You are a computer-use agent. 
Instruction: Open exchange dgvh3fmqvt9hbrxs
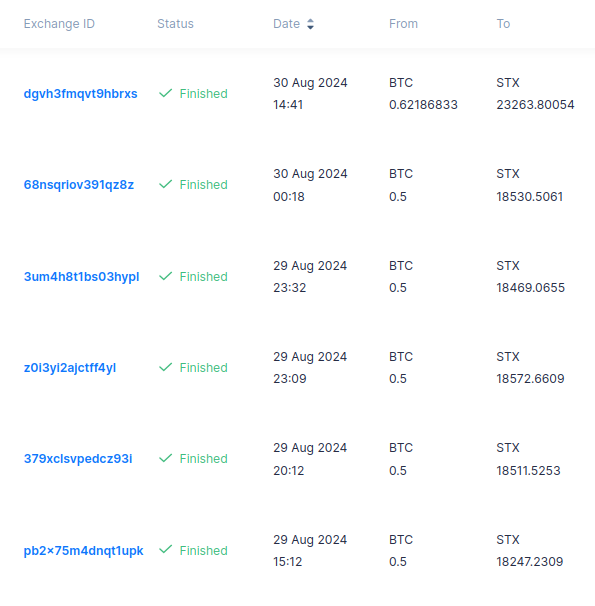coord(80,94)
